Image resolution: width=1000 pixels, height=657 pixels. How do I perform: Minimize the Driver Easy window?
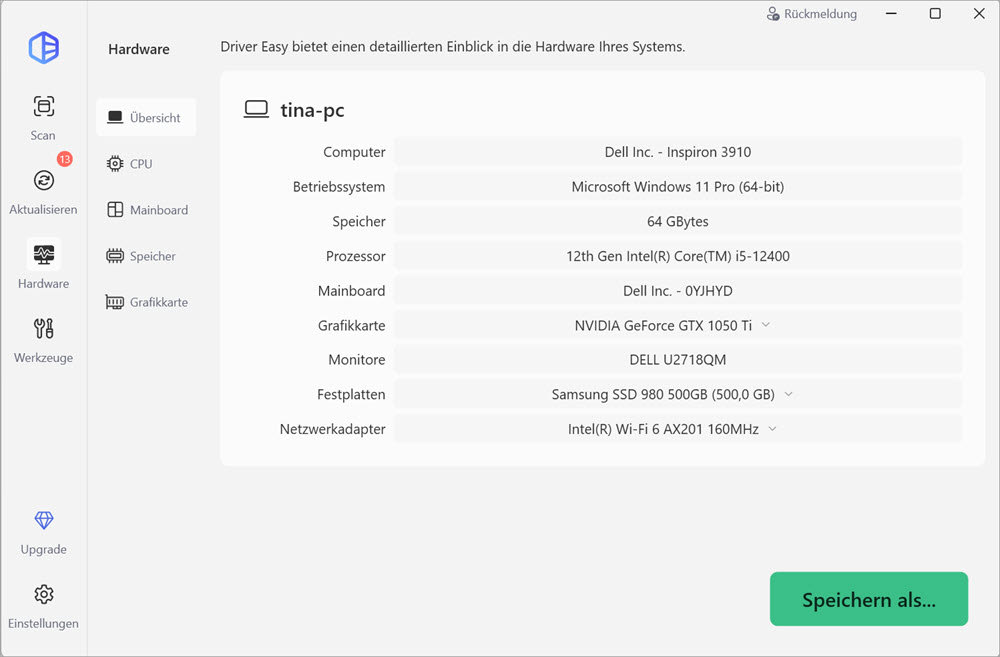(x=892, y=13)
